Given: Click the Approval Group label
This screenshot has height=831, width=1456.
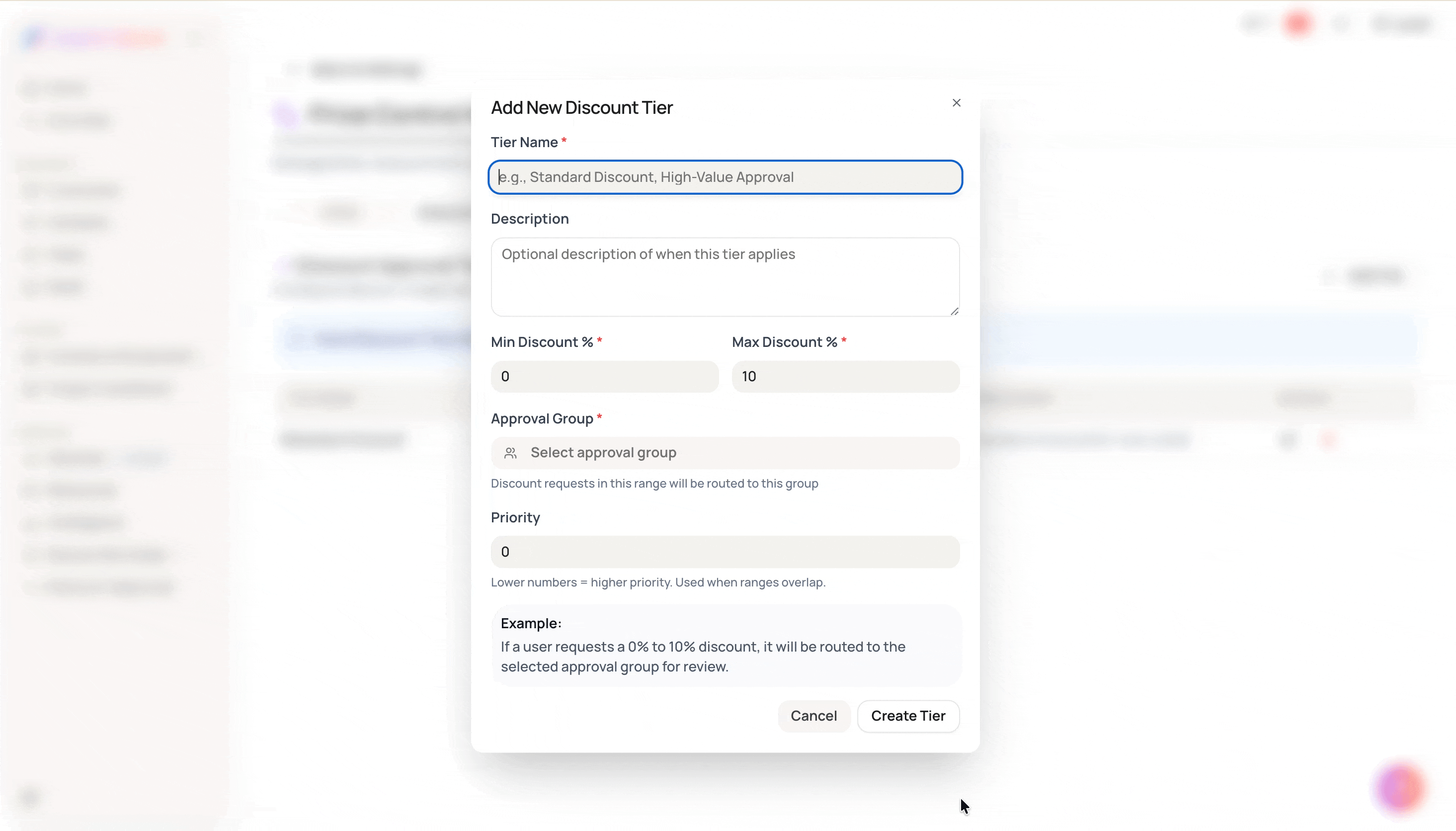Looking at the screenshot, I should coord(542,418).
